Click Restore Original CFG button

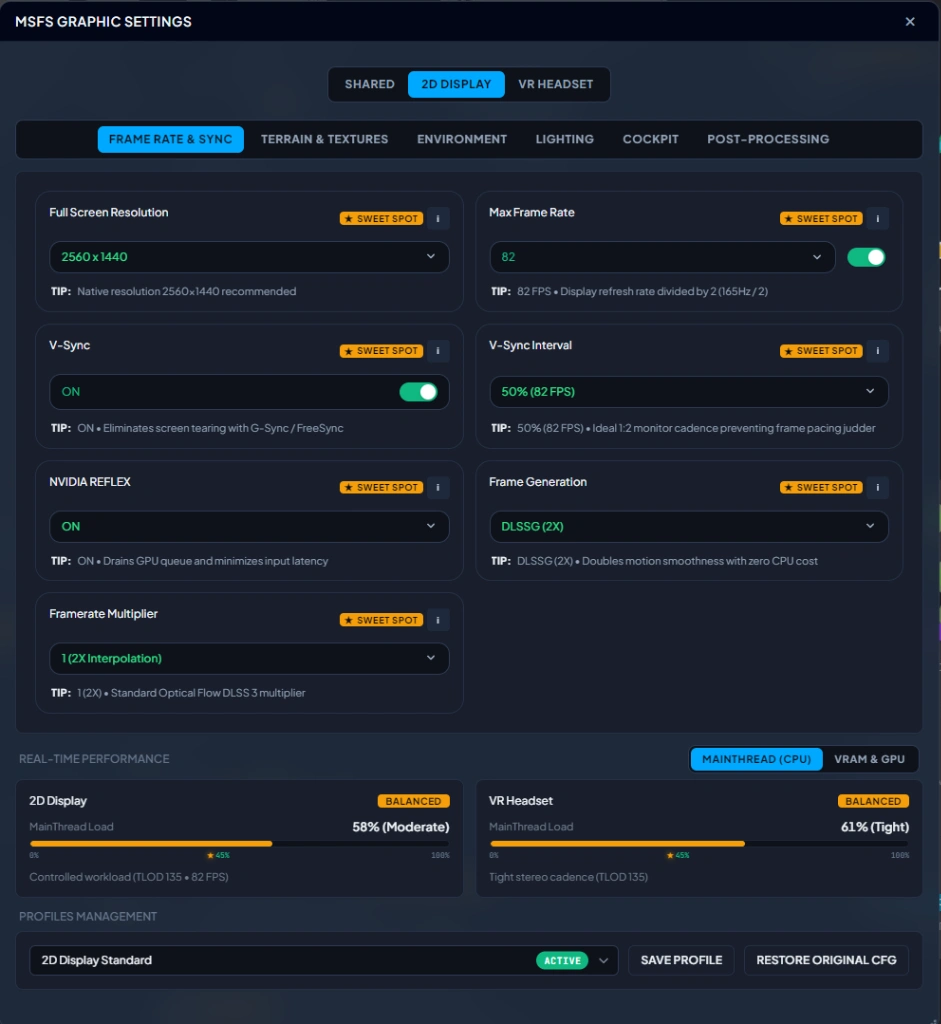pyautogui.click(x=826, y=960)
